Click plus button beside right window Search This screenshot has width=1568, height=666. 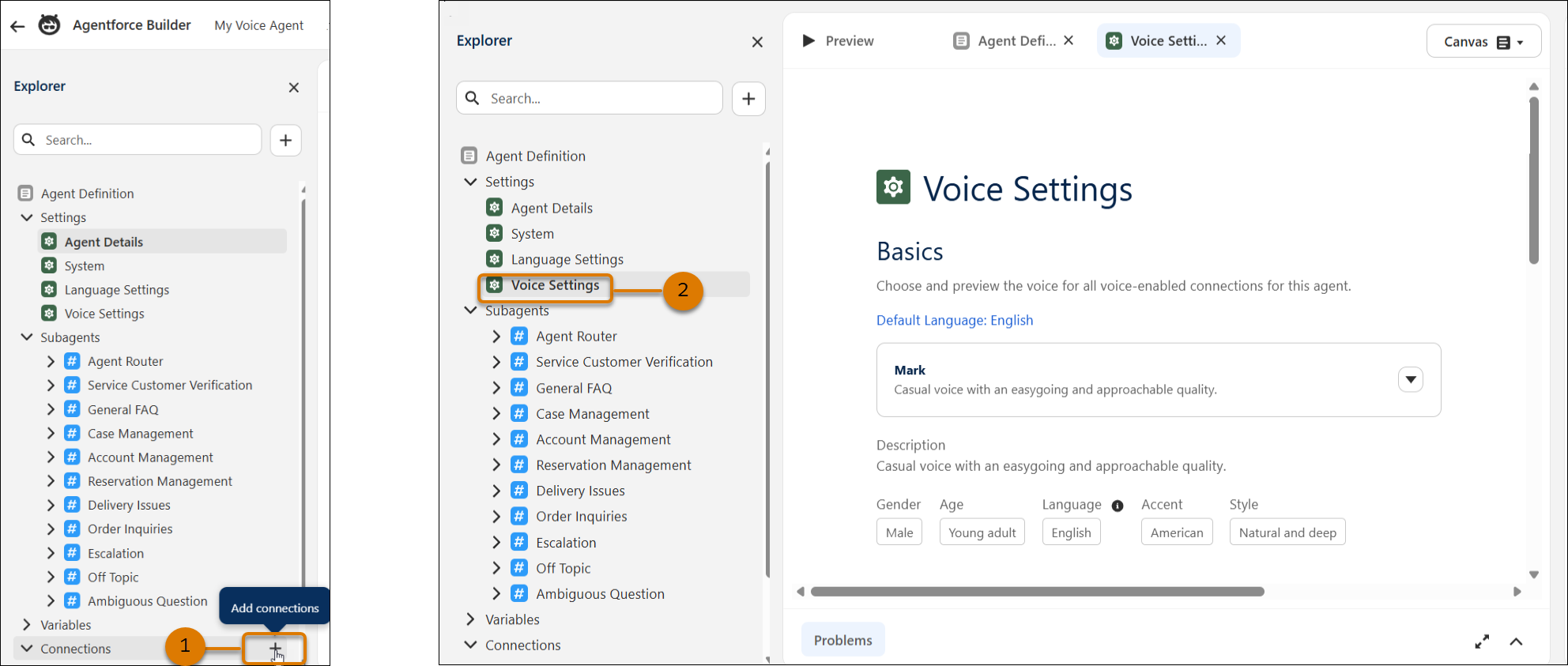pyautogui.click(x=748, y=99)
